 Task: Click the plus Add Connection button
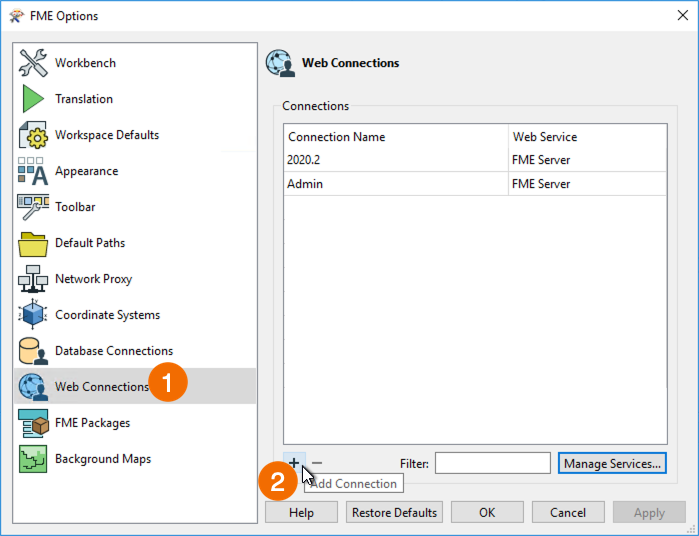click(294, 463)
